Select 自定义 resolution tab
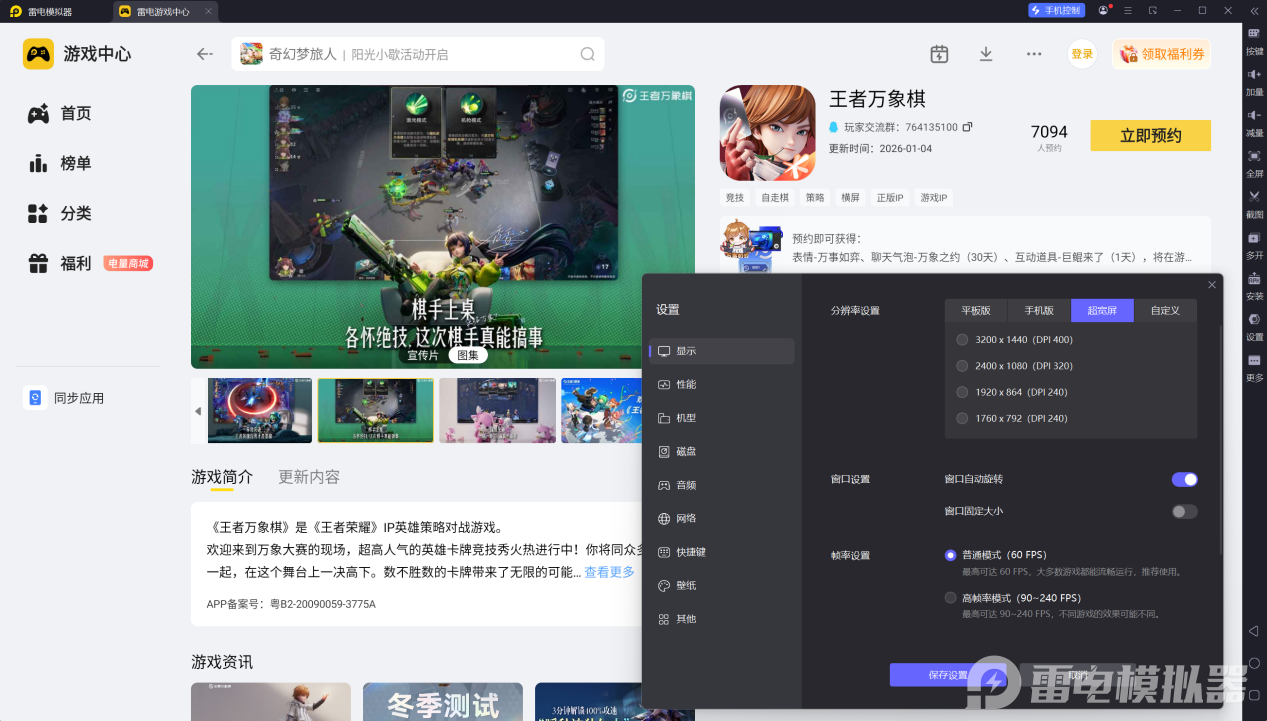1267x721 pixels. point(1165,310)
